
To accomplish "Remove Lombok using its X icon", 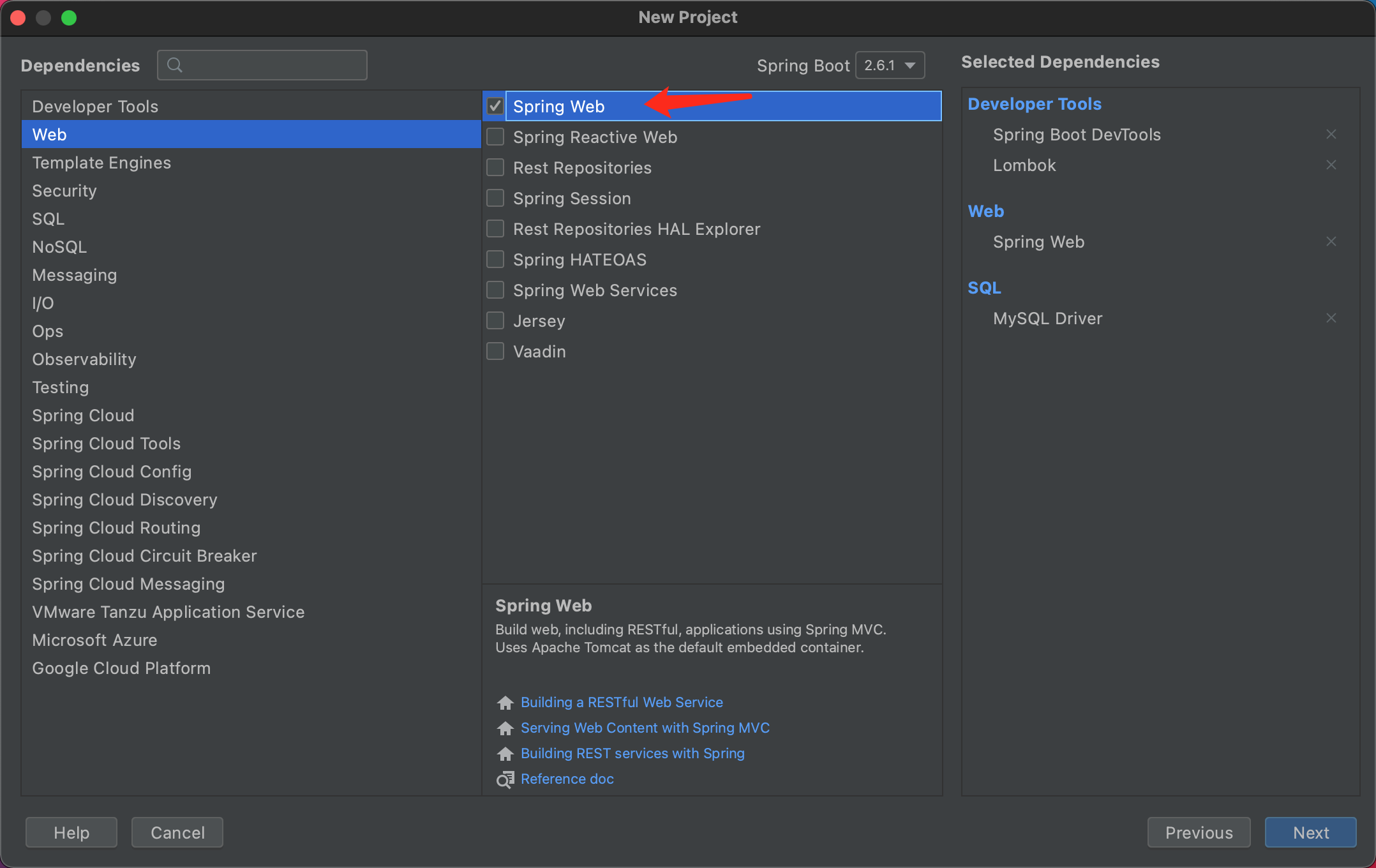I will point(1331,165).
